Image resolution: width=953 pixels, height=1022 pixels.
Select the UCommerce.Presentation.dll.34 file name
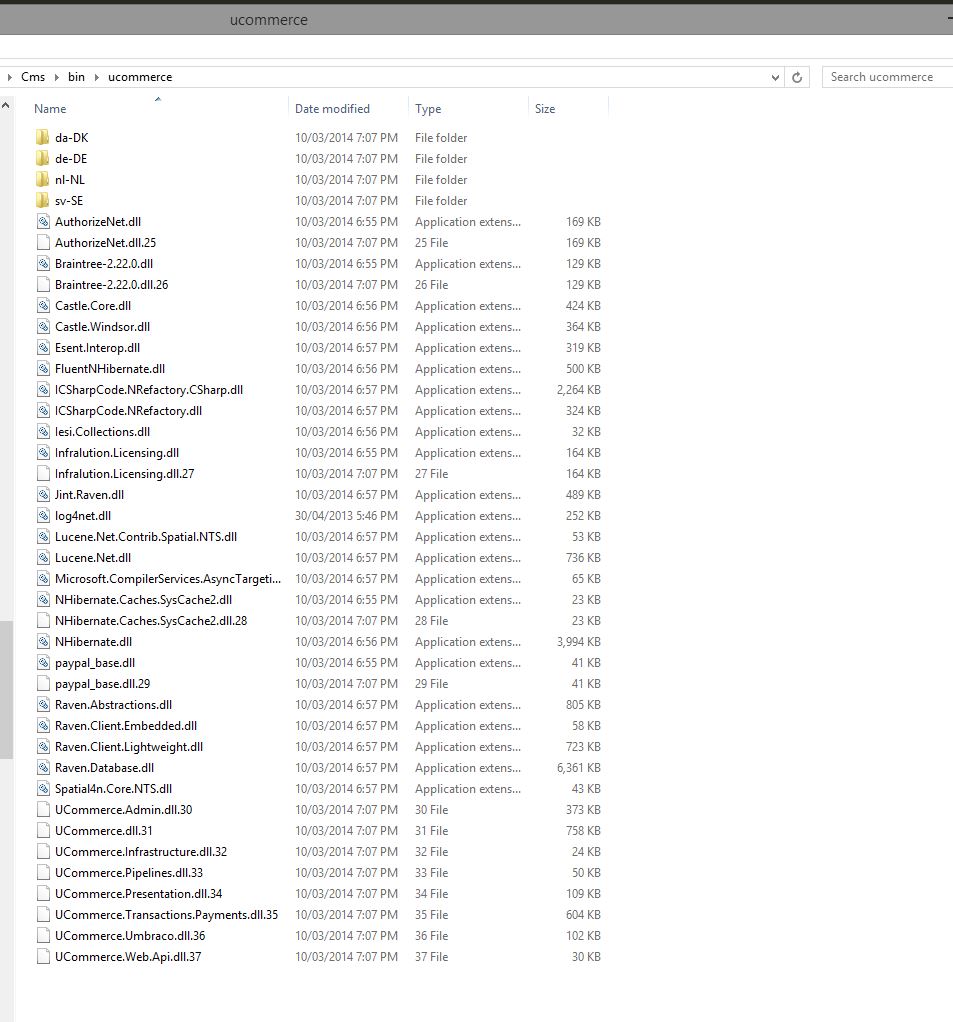139,894
